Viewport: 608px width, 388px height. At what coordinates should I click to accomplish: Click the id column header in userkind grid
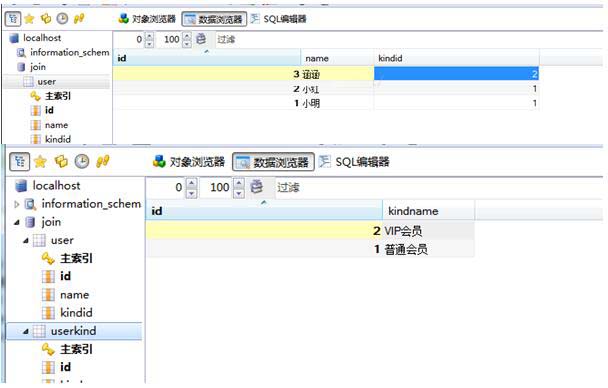coord(264,211)
